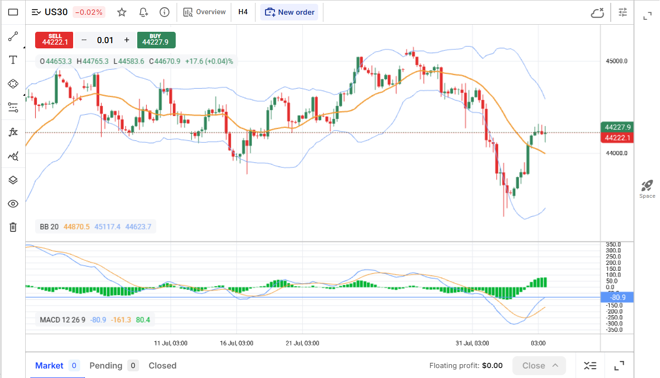Switch to the Closed tab
Viewport: 660px width, 378px height.
click(162, 365)
